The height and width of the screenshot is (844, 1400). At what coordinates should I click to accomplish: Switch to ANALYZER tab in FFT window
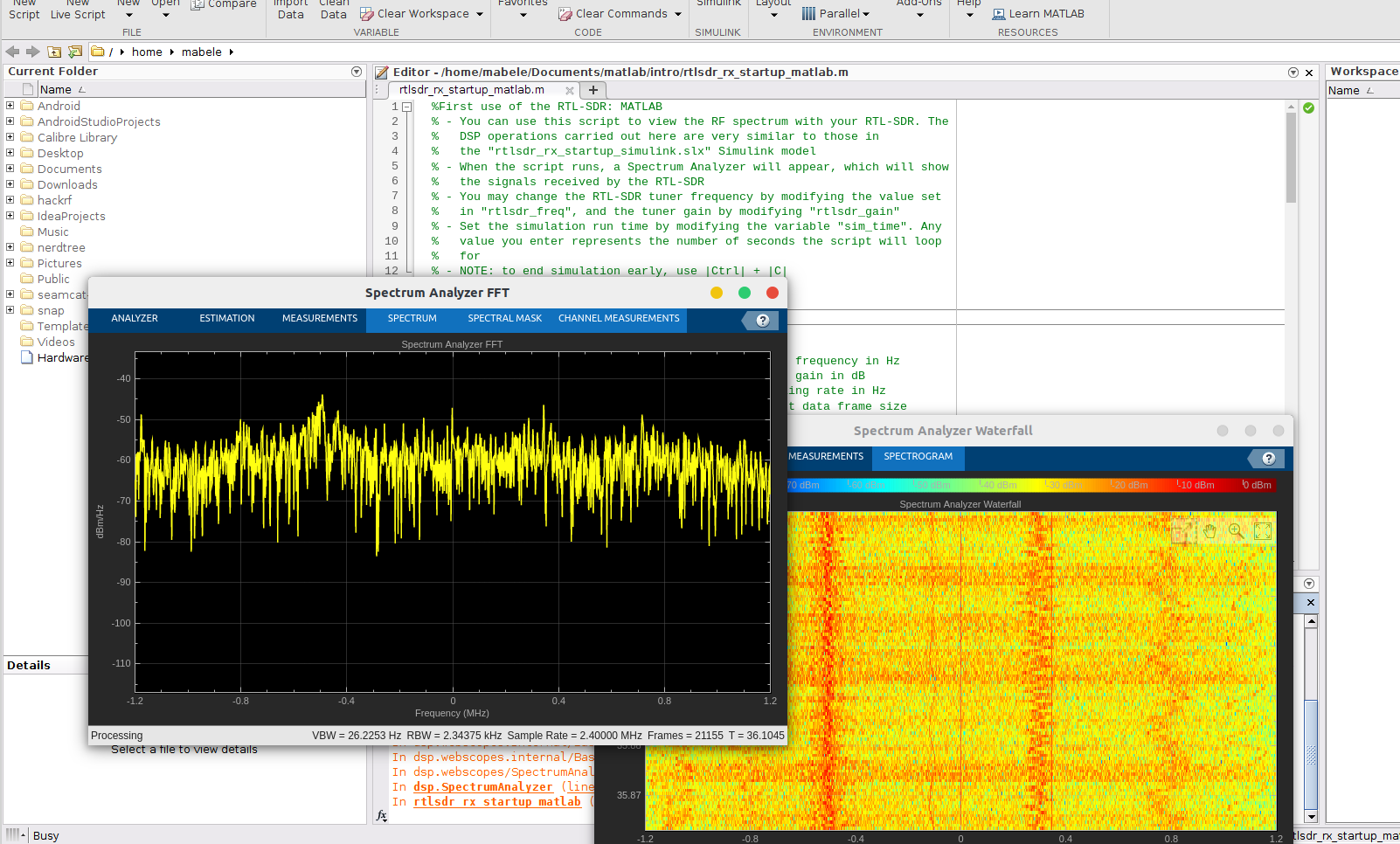[x=135, y=319]
